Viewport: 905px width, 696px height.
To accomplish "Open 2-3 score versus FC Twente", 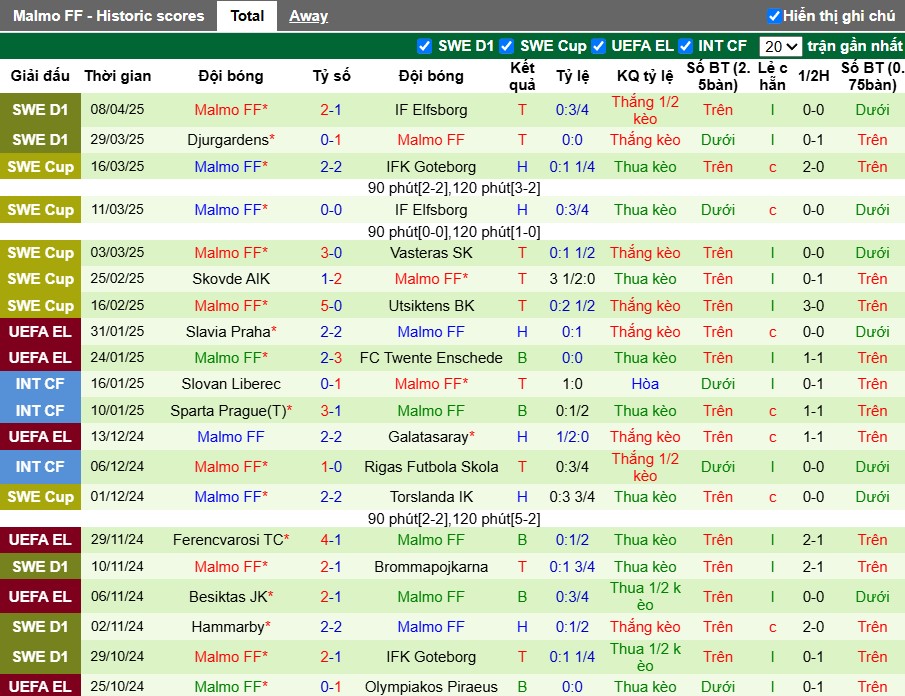I will pos(331,358).
